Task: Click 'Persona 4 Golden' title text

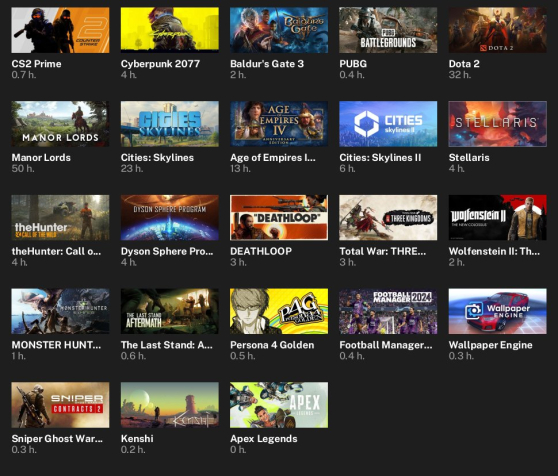Action: 272,345
